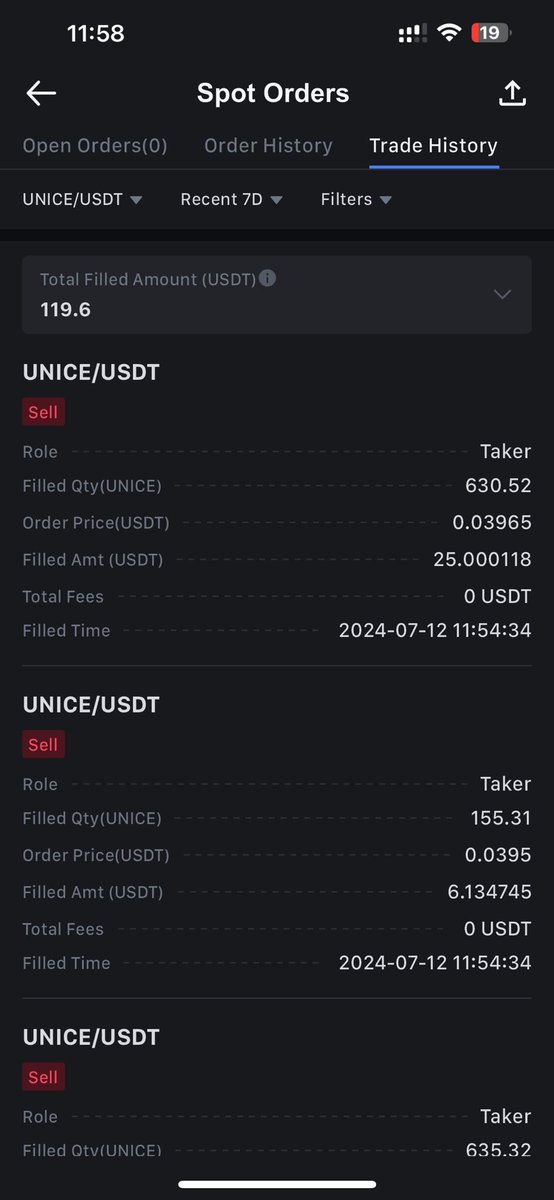Open the Recent 7D time range dropdown
The image size is (554, 1200).
[231, 199]
